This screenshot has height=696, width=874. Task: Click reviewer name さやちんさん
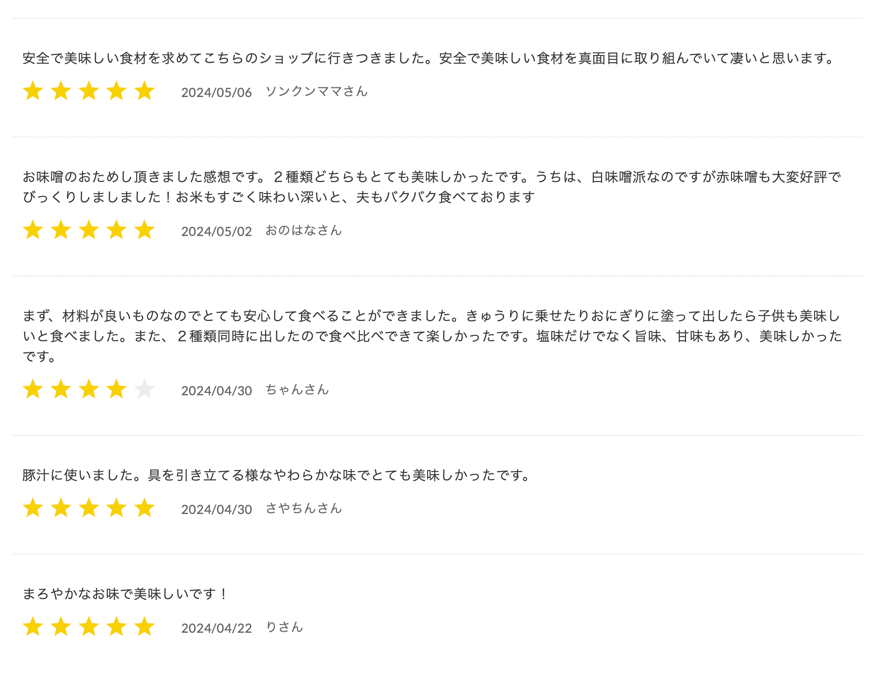[303, 508]
